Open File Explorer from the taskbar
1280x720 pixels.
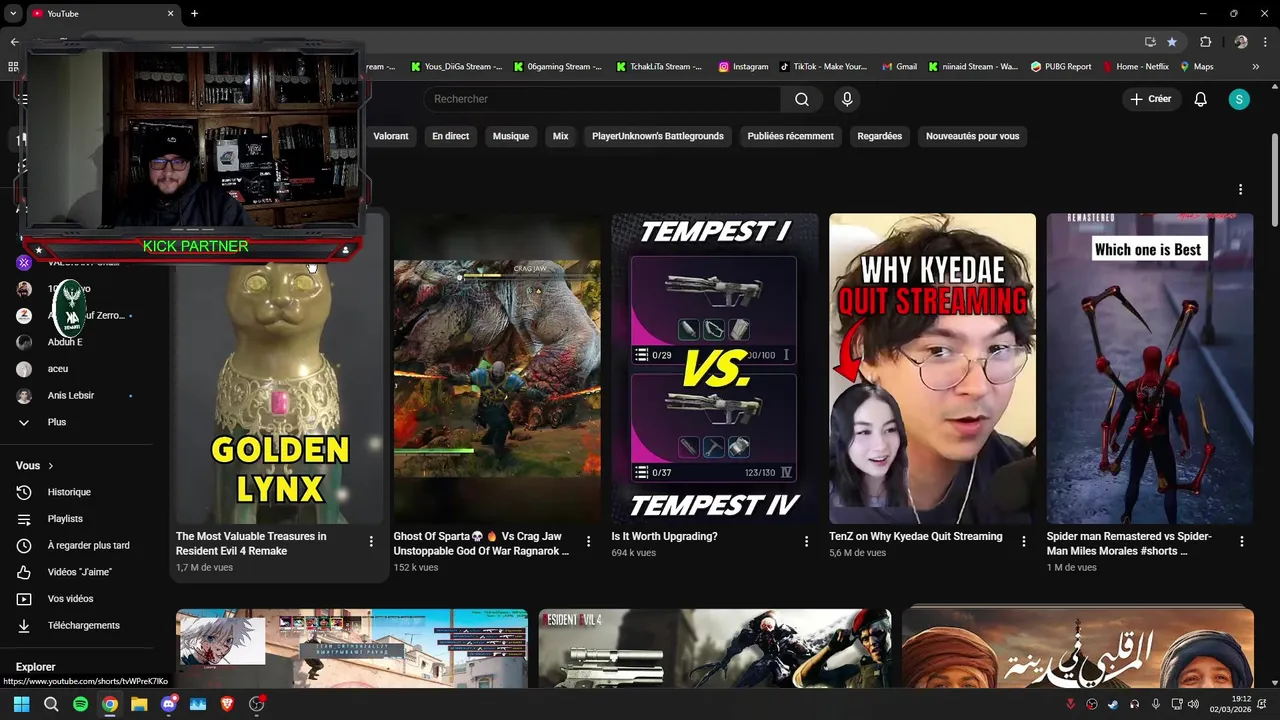[139, 704]
